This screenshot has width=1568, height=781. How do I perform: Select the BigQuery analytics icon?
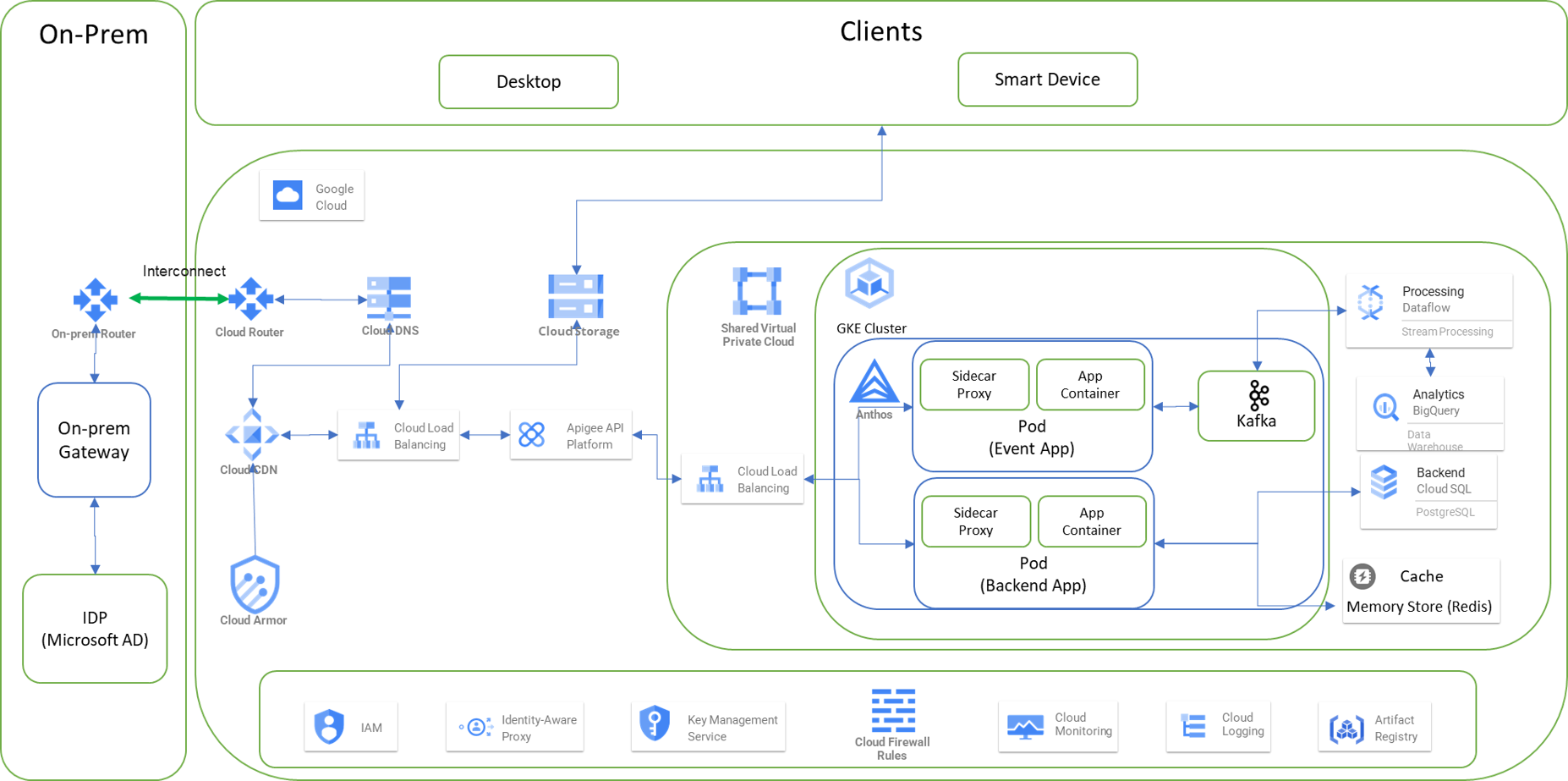(1385, 407)
